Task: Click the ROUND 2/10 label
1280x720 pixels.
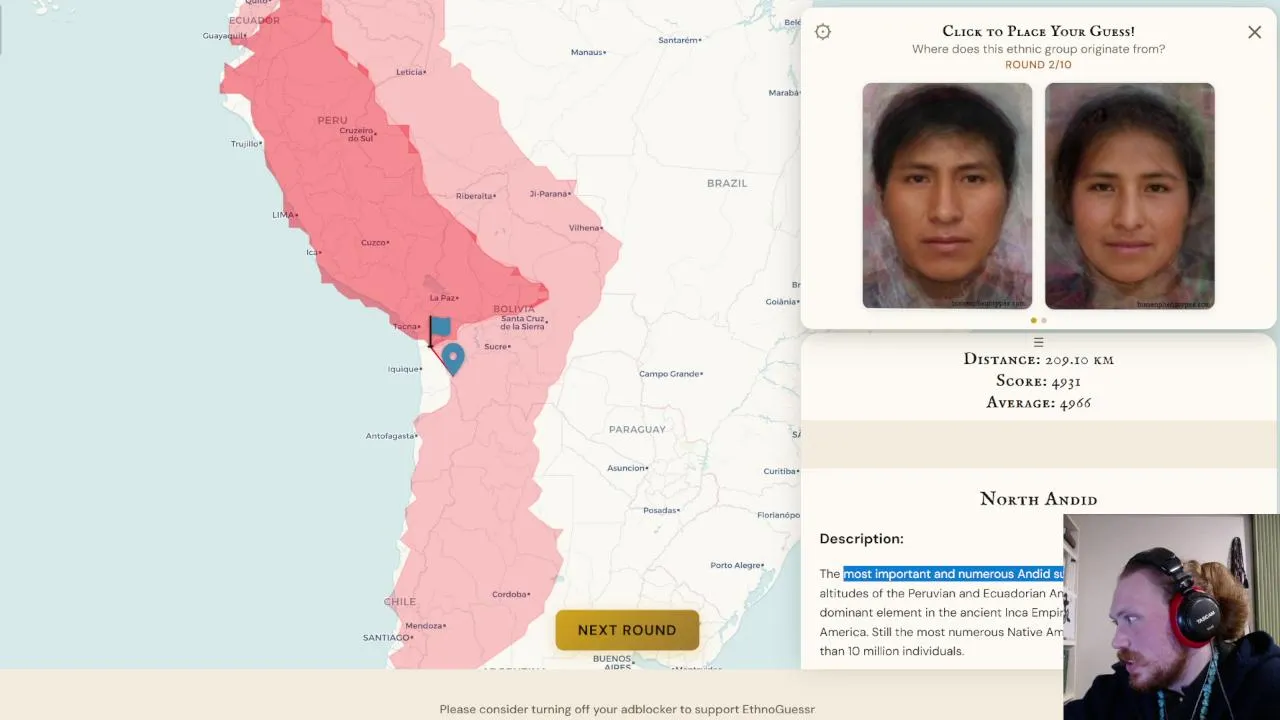Action: [1038, 64]
